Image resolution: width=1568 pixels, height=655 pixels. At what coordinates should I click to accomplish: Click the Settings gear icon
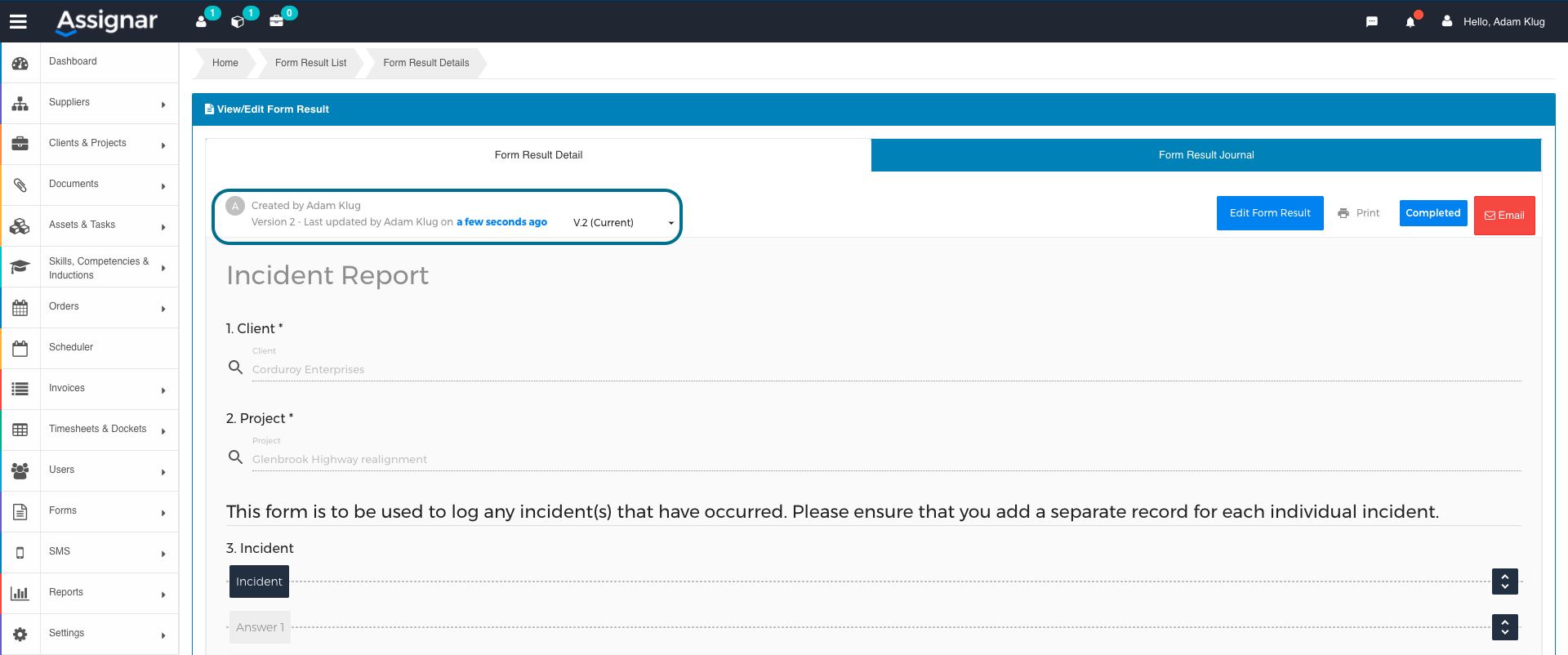[x=20, y=635]
